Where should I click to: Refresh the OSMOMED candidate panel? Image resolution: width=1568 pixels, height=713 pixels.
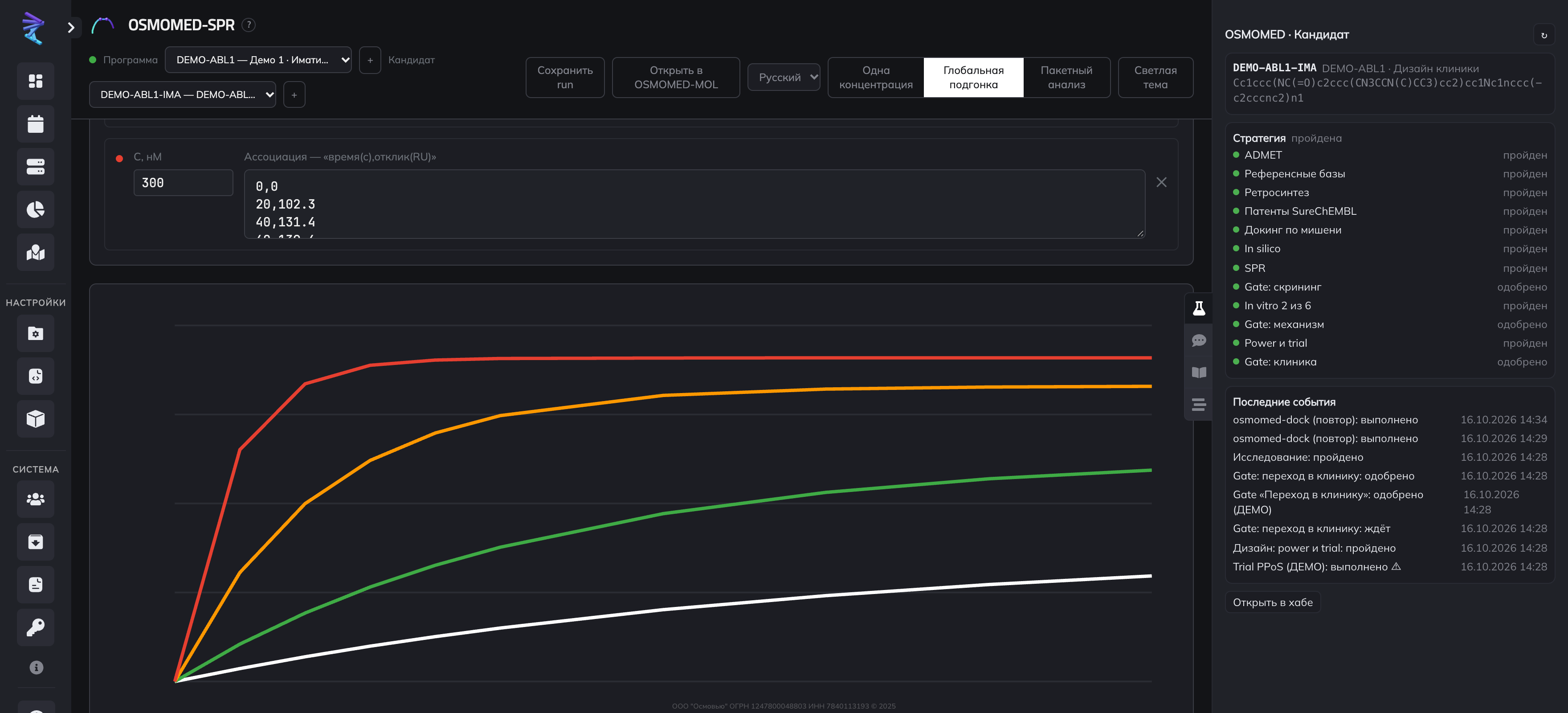tap(1543, 35)
